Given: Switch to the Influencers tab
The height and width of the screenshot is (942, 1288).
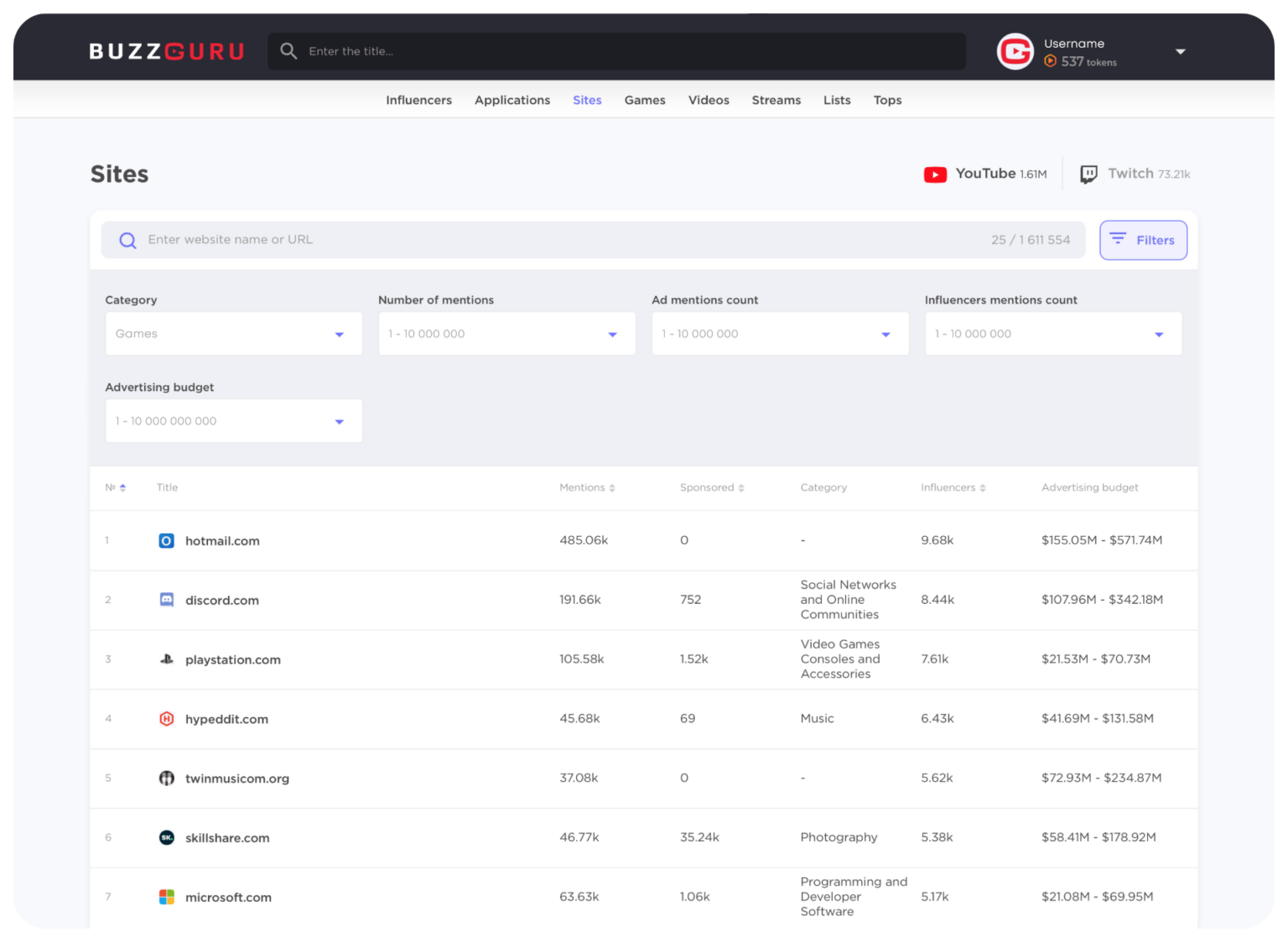Looking at the screenshot, I should 418,100.
